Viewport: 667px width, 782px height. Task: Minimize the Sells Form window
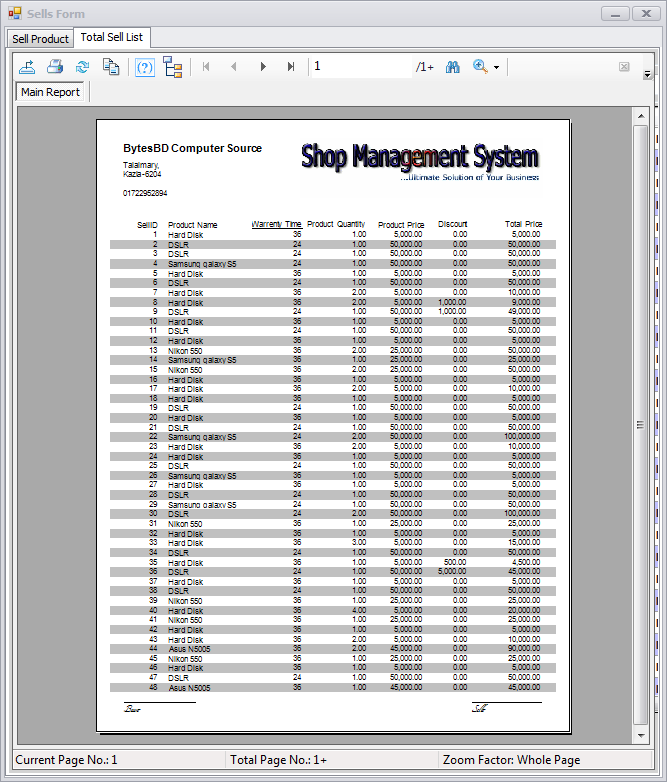tap(615, 14)
